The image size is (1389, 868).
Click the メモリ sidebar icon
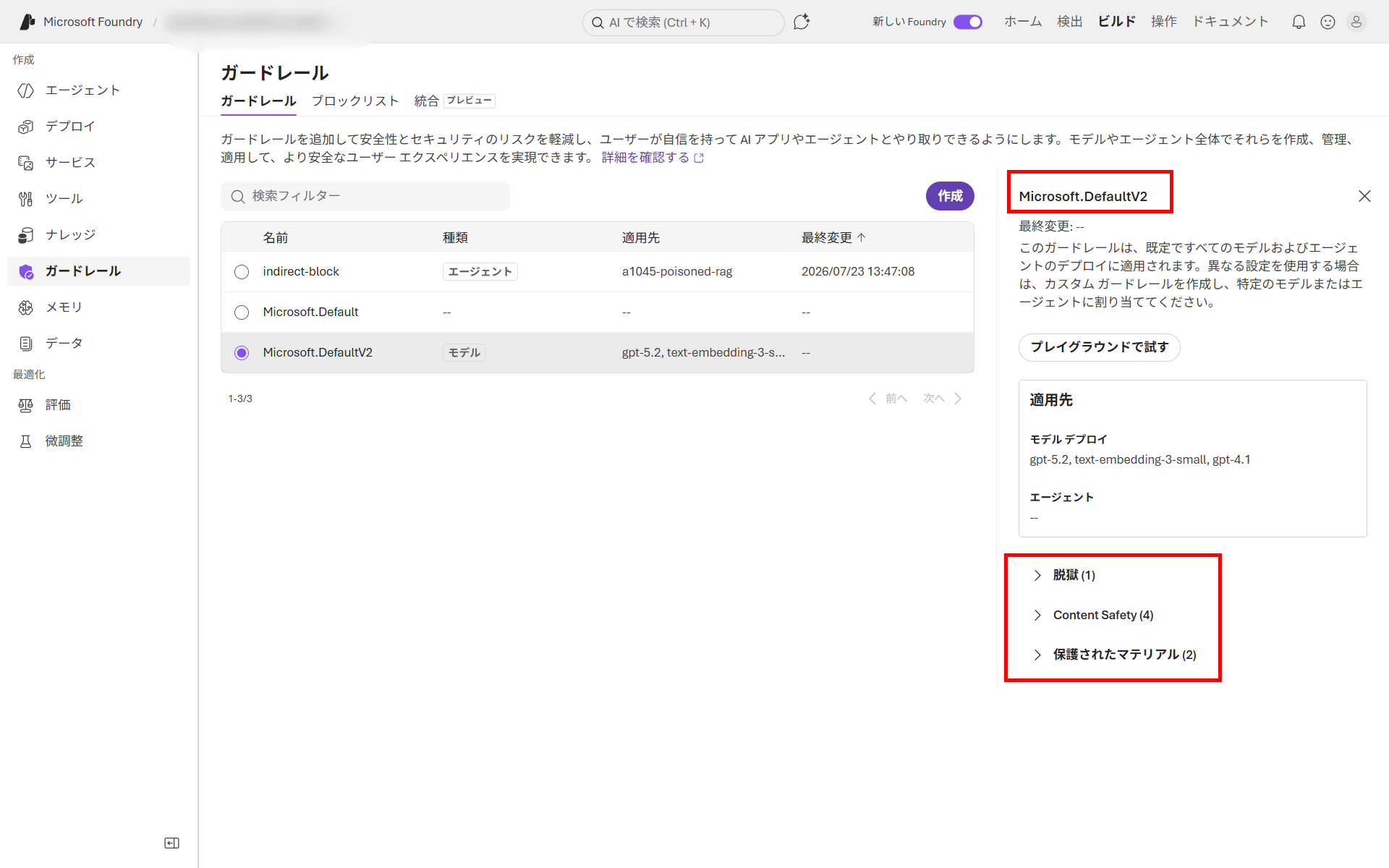[x=26, y=307]
